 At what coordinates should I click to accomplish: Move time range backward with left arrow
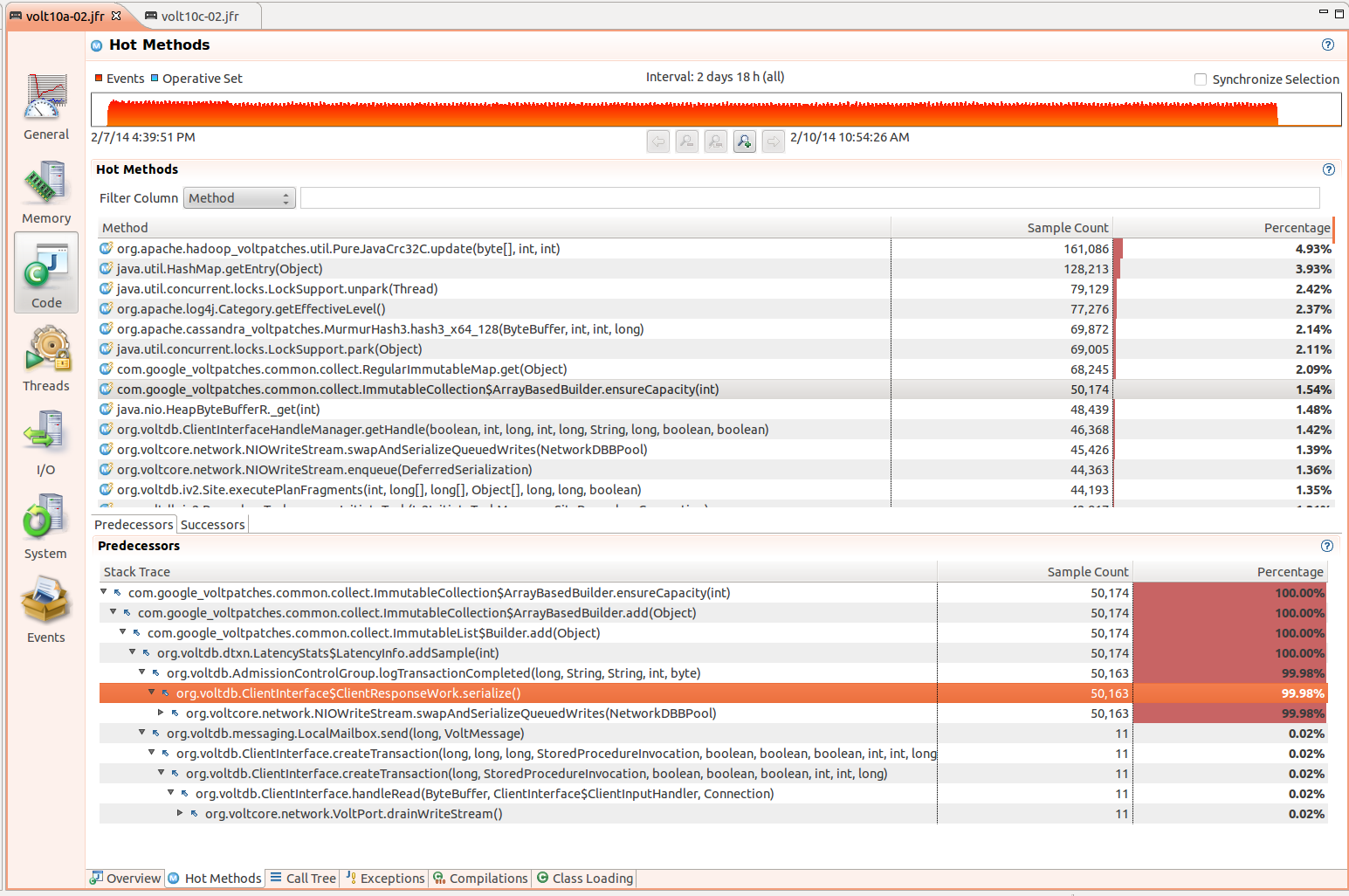pyautogui.click(x=658, y=141)
